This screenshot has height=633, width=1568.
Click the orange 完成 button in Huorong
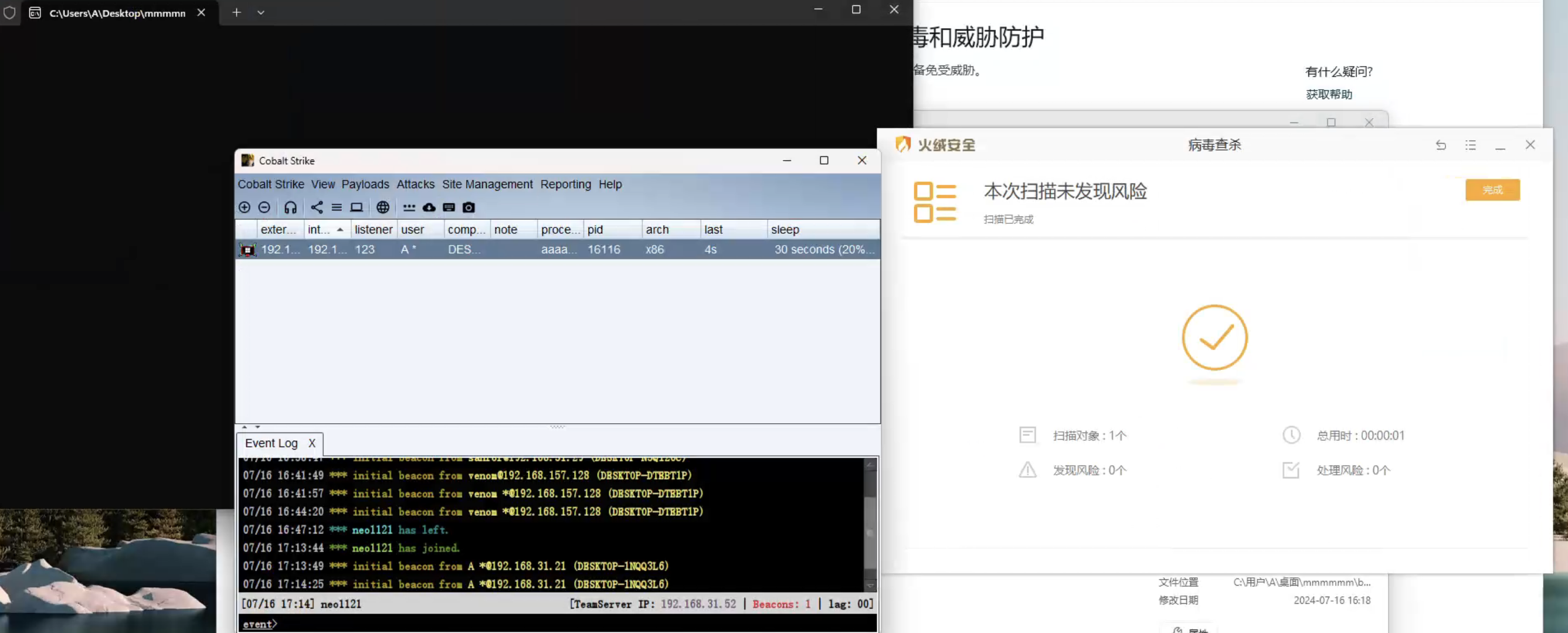[1492, 190]
